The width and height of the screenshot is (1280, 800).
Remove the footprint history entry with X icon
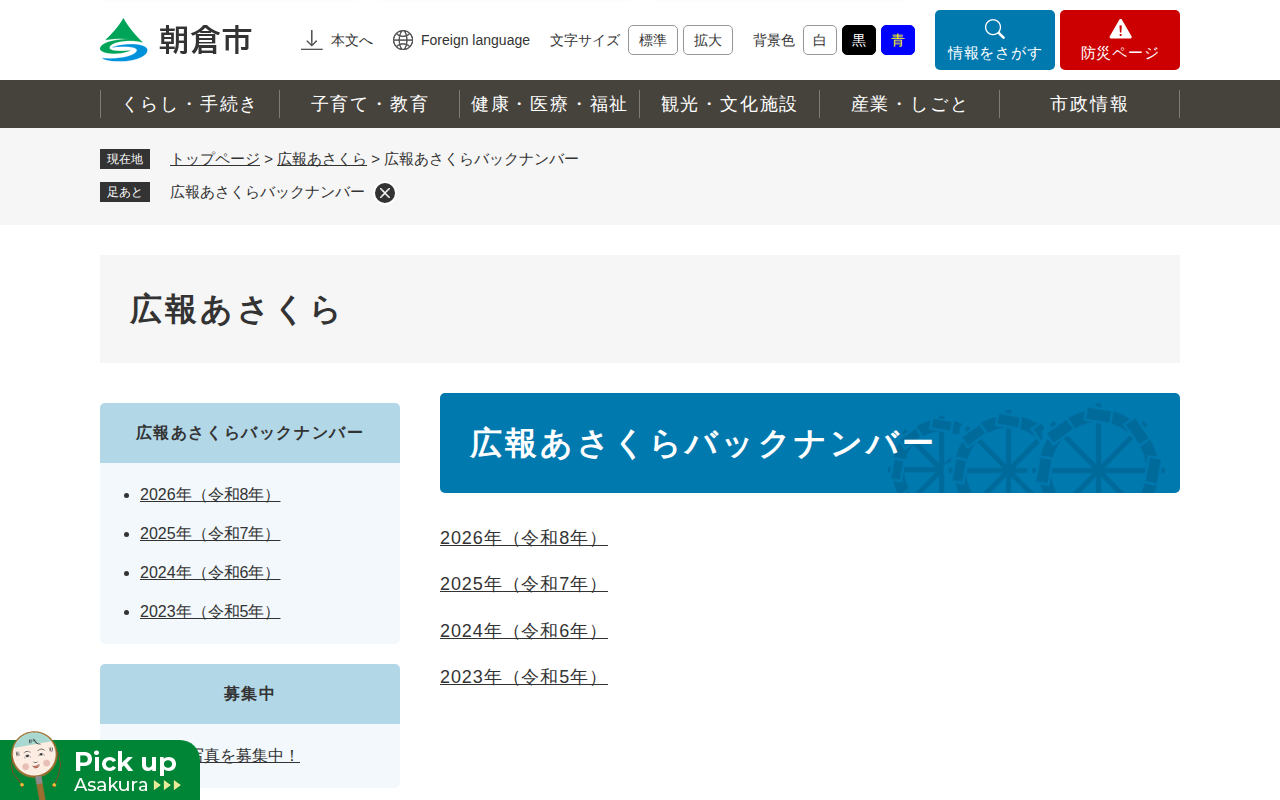[x=385, y=193]
